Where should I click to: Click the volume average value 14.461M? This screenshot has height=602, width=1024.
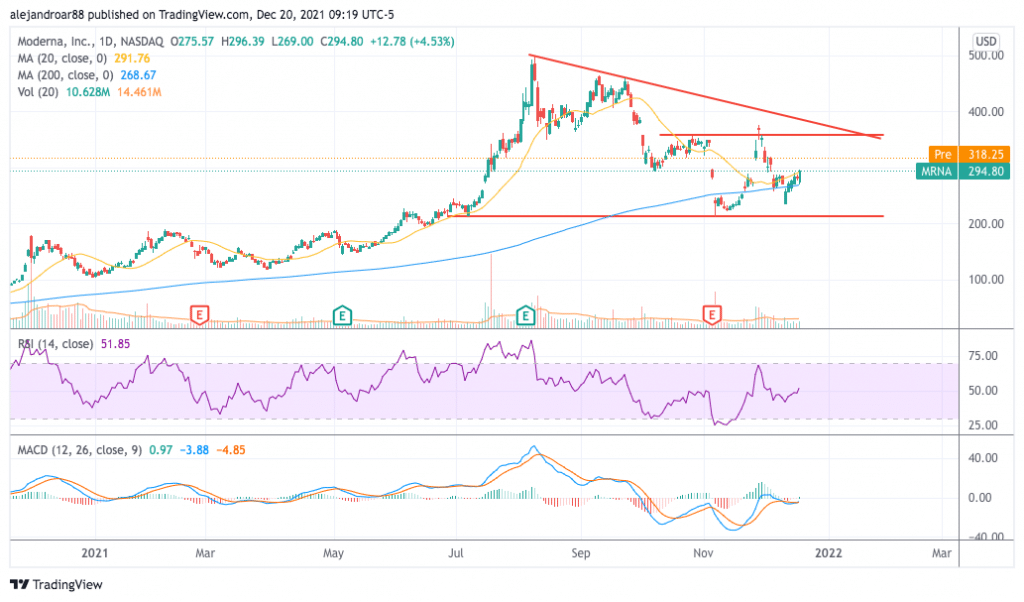[x=139, y=92]
